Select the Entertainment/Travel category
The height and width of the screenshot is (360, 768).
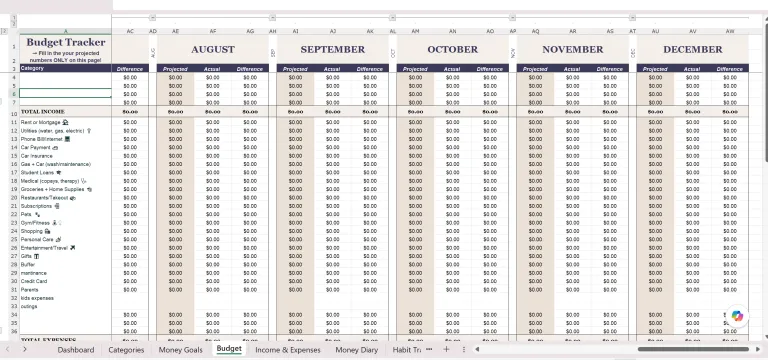(65, 248)
